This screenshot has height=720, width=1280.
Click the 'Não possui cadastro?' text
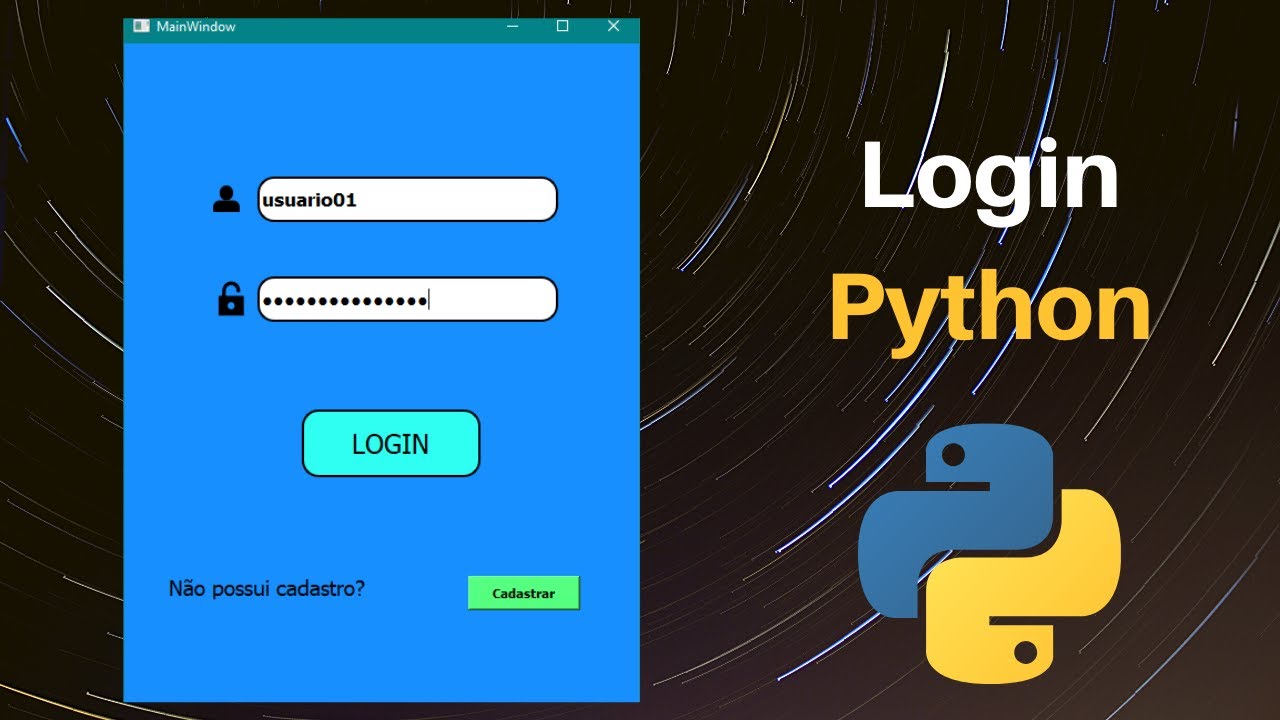tap(267, 588)
